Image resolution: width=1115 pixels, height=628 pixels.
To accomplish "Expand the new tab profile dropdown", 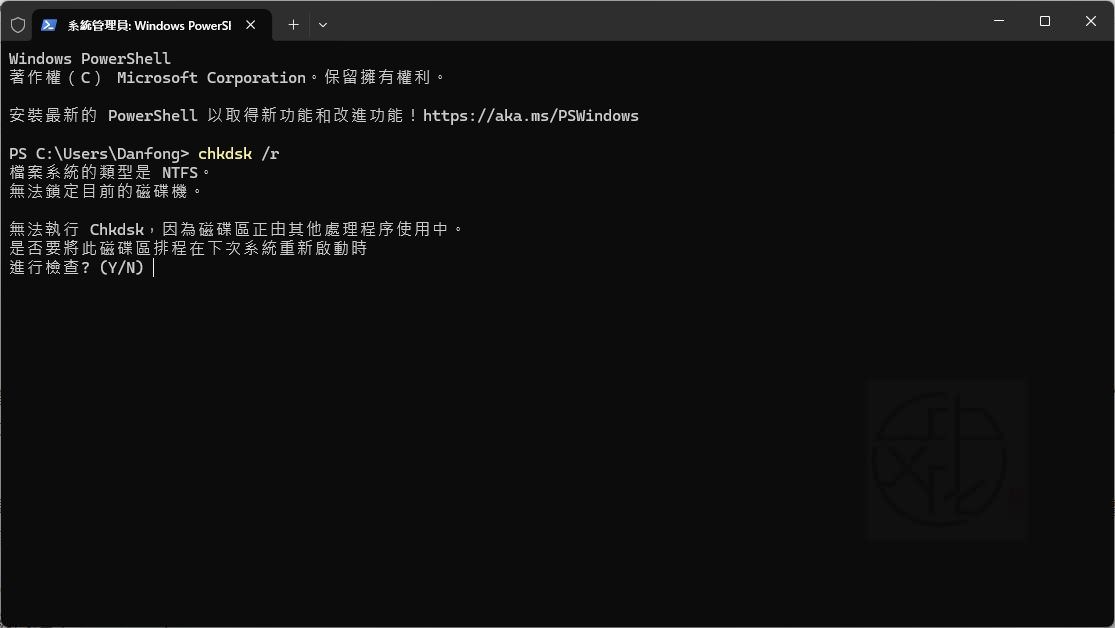I will pos(323,25).
